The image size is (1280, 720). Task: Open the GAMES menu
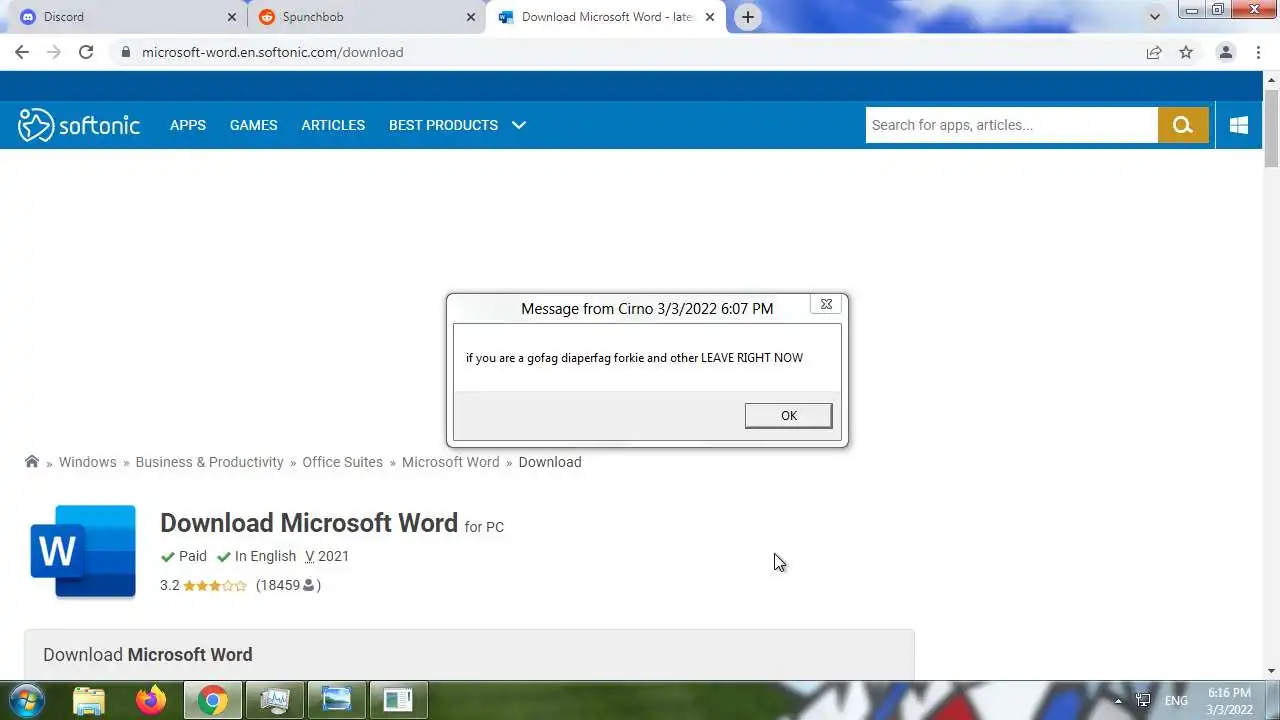(254, 125)
